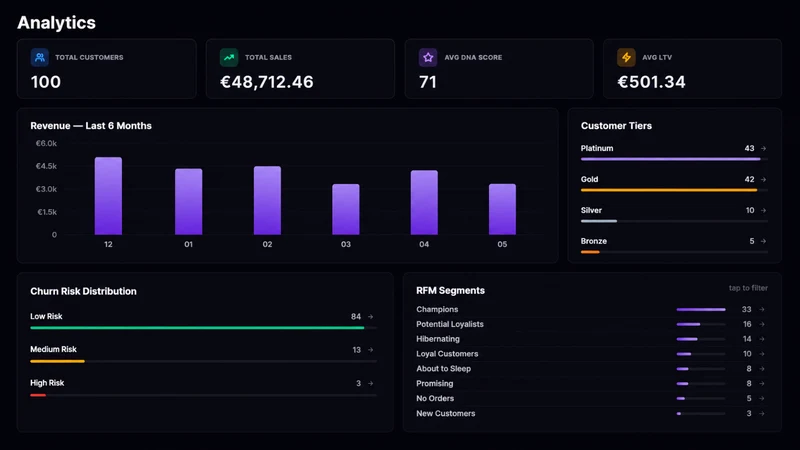
Task: Select the Low Risk label
Action: pos(46,316)
